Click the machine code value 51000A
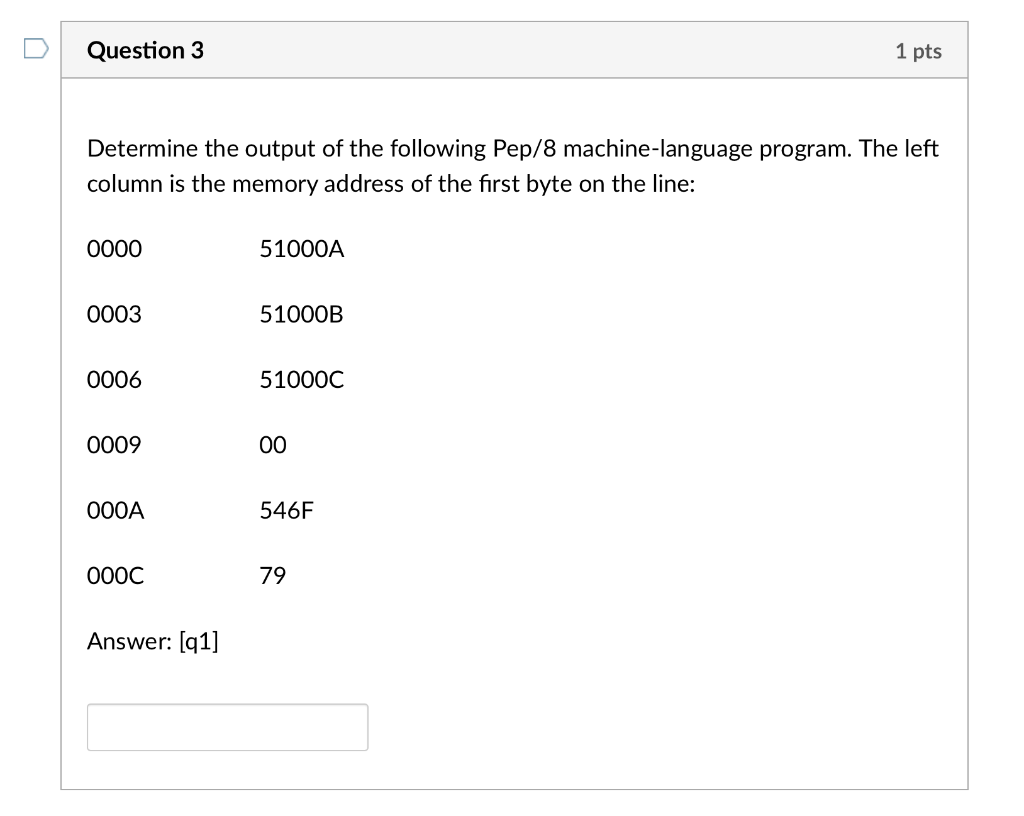Viewport: 1024px width, 816px height. click(x=301, y=249)
